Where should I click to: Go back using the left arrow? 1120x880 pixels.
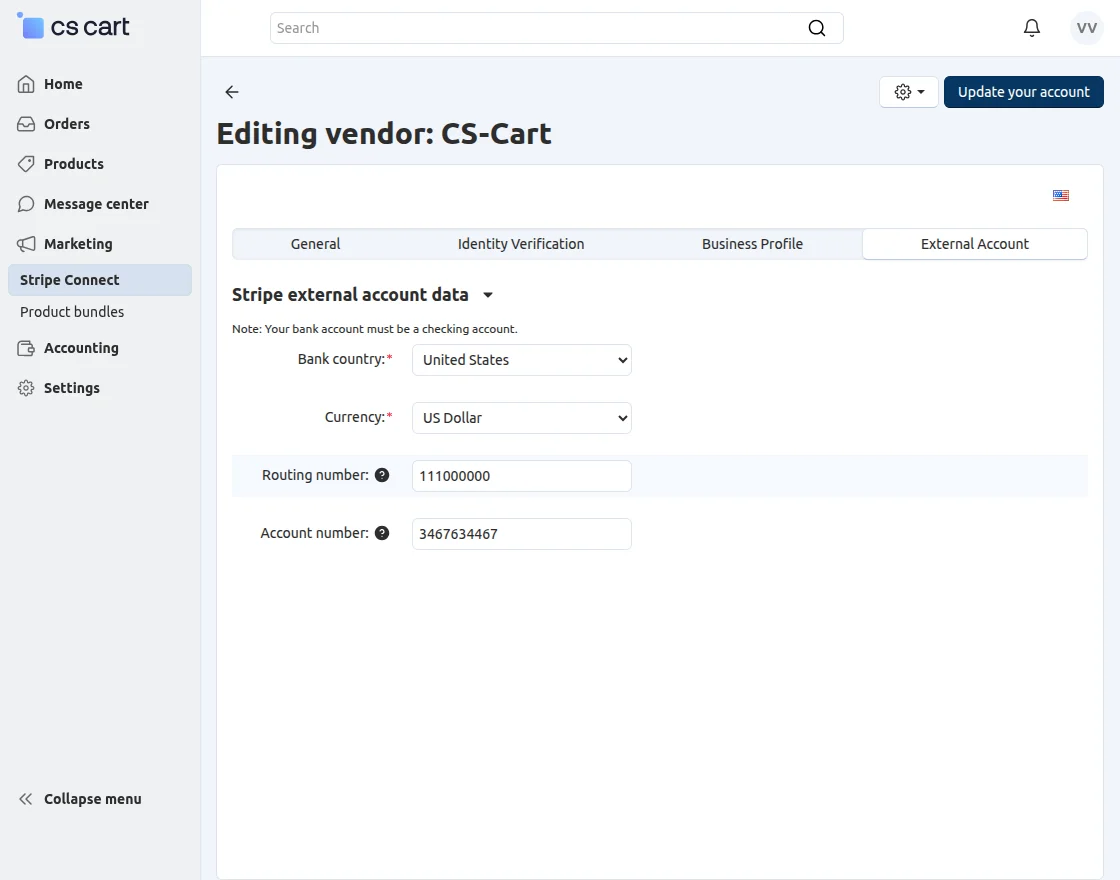(x=231, y=91)
